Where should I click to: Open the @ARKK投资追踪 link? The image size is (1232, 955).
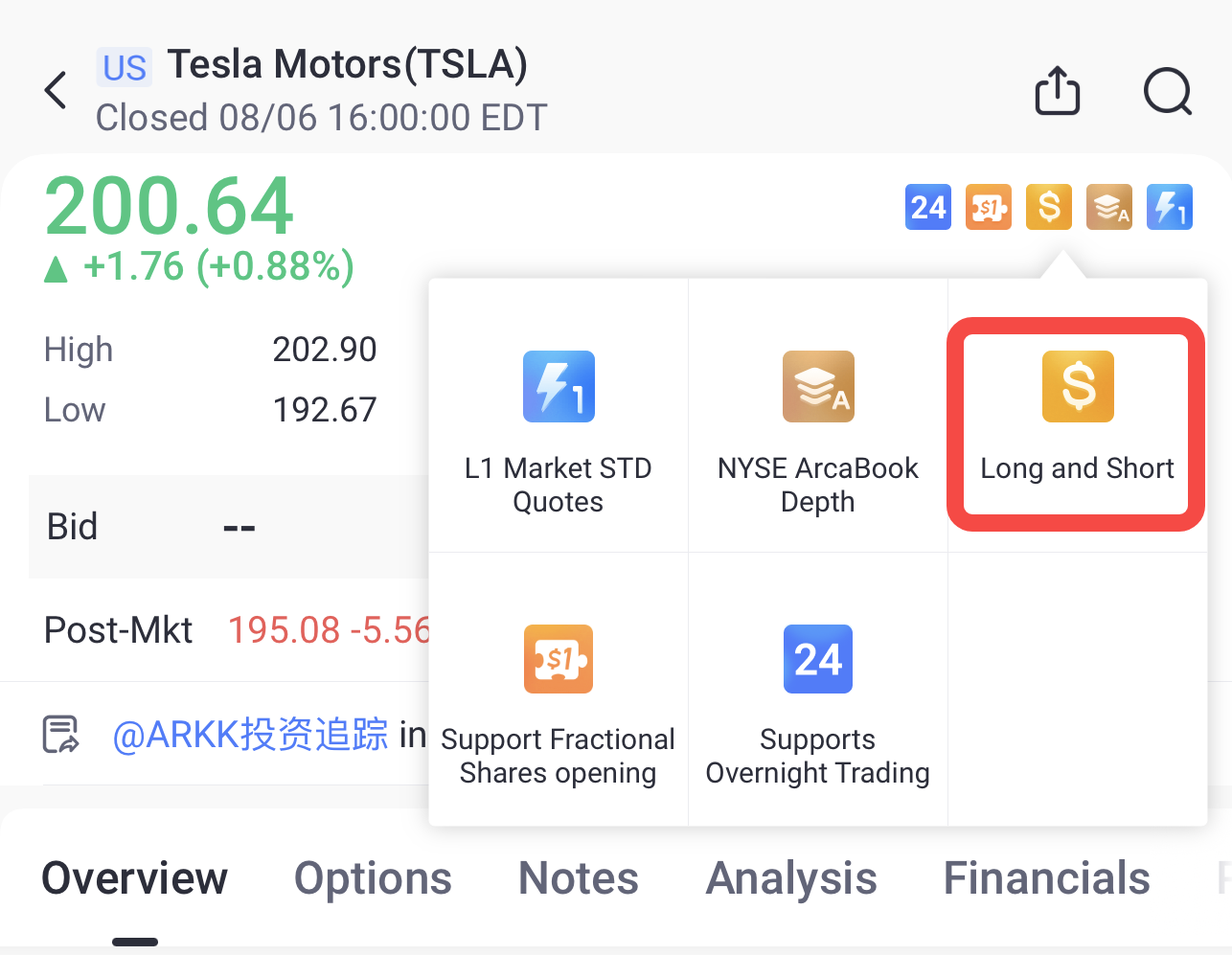coord(250,735)
